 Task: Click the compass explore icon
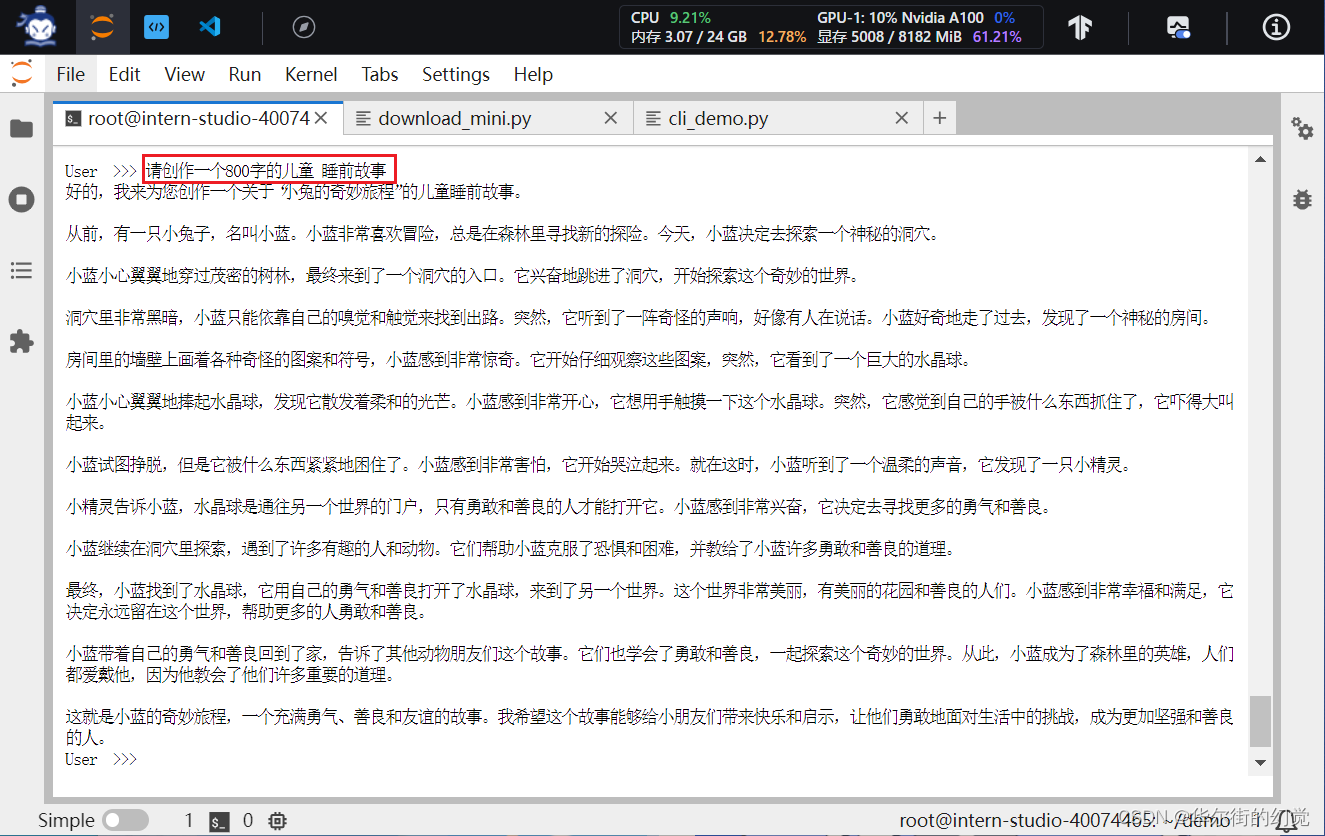pos(304,27)
